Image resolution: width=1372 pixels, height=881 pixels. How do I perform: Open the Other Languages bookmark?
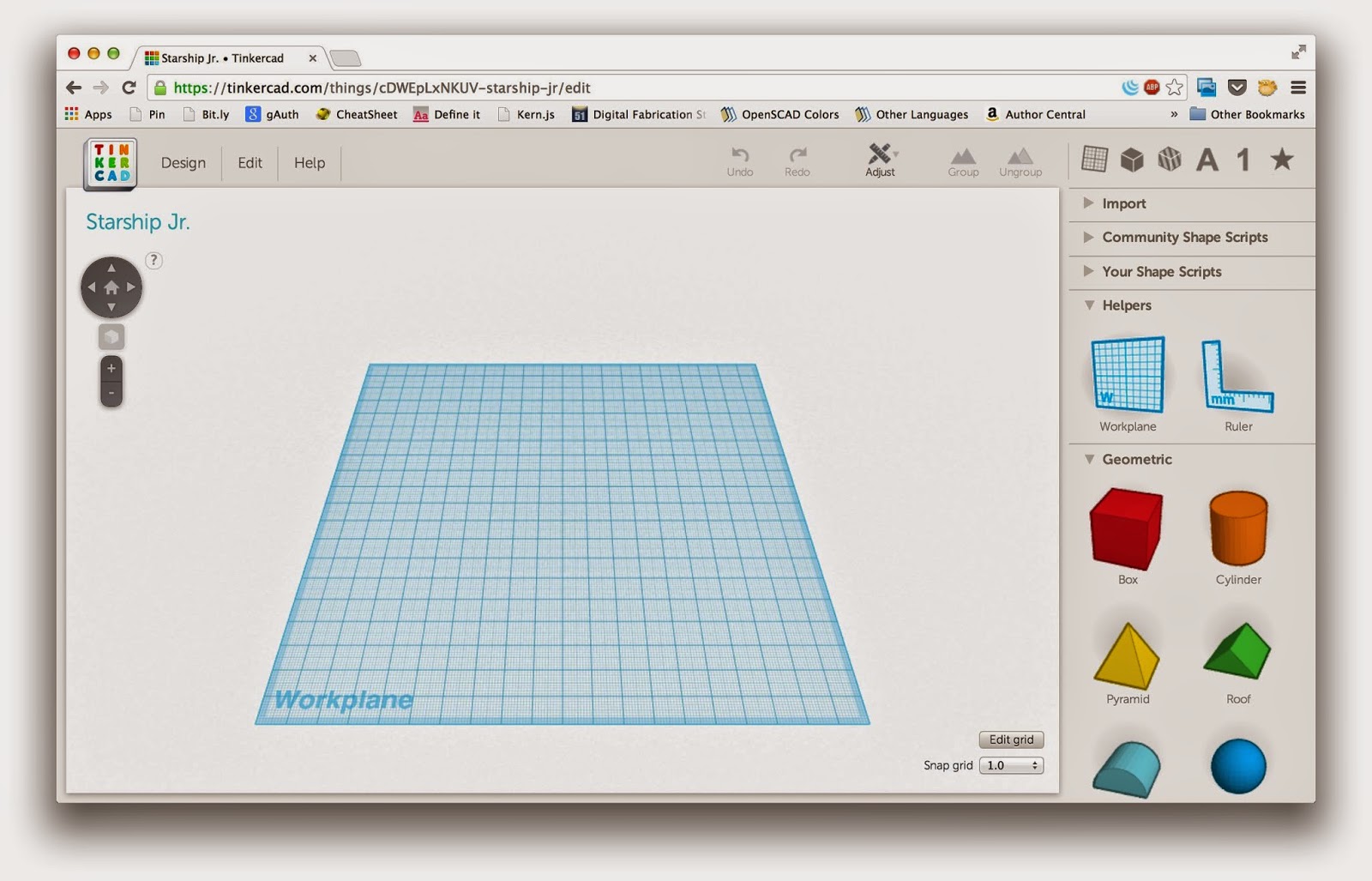point(912,114)
